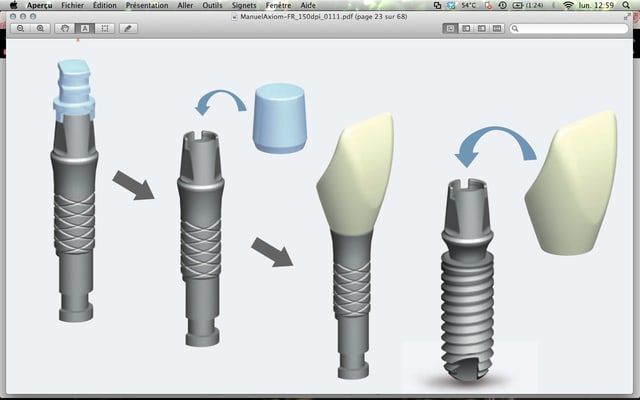Click the zoom out magnifier button
The height and width of the screenshot is (400, 640).
pyautogui.click(x=21, y=29)
